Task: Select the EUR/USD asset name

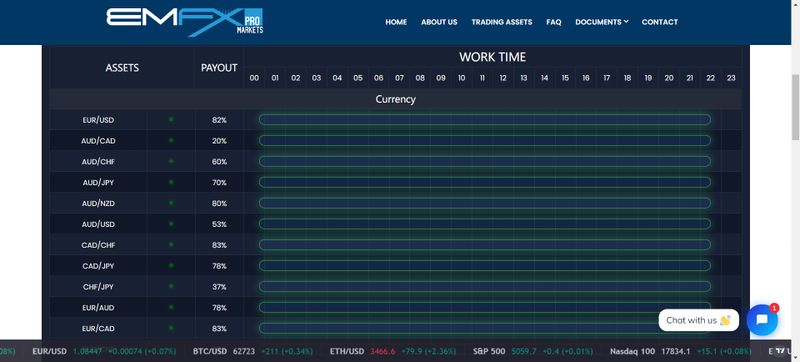Action: pos(98,120)
